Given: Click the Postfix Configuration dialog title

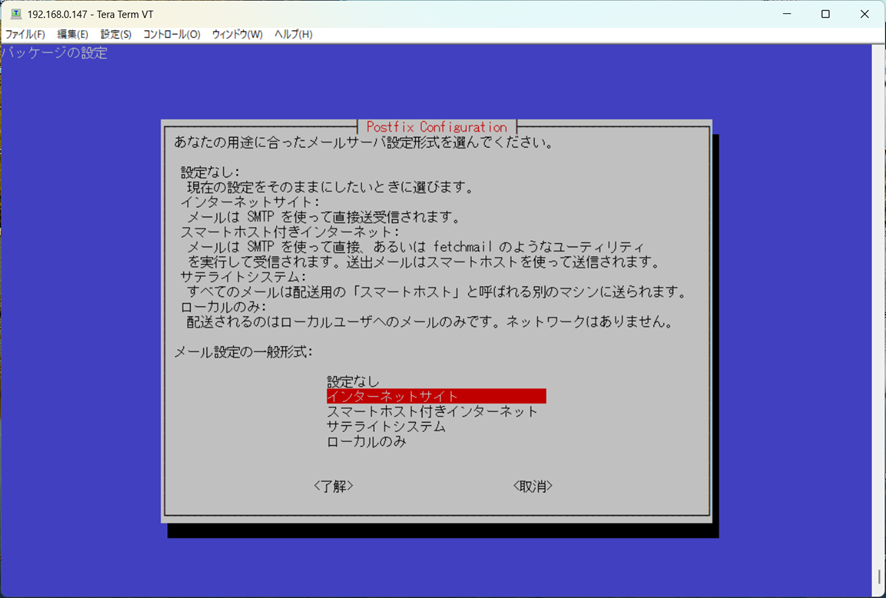Looking at the screenshot, I should pos(437,127).
